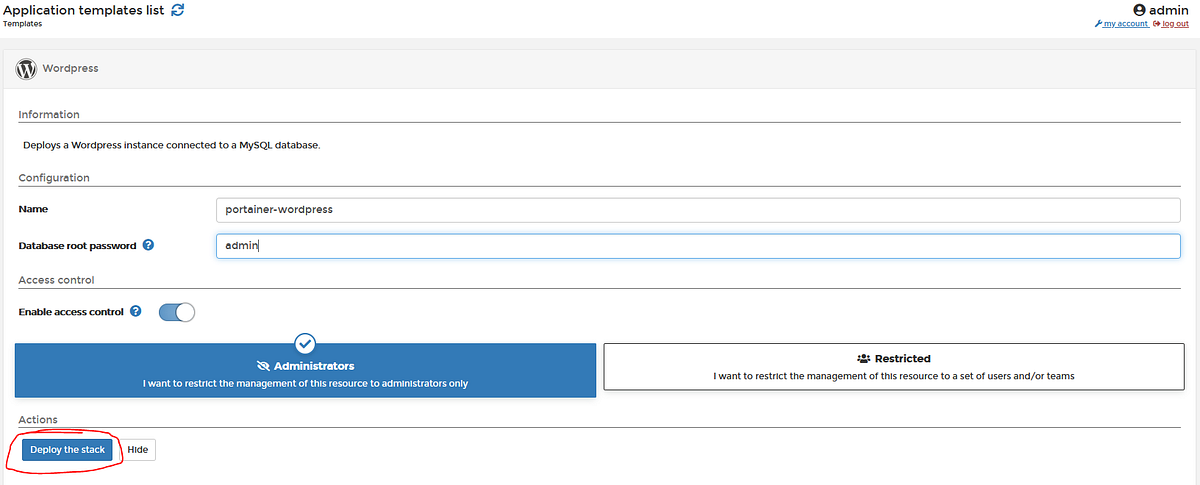The image size is (1200, 485).
Task: Click the Actions section heading
Action: (x=38, y=420)
